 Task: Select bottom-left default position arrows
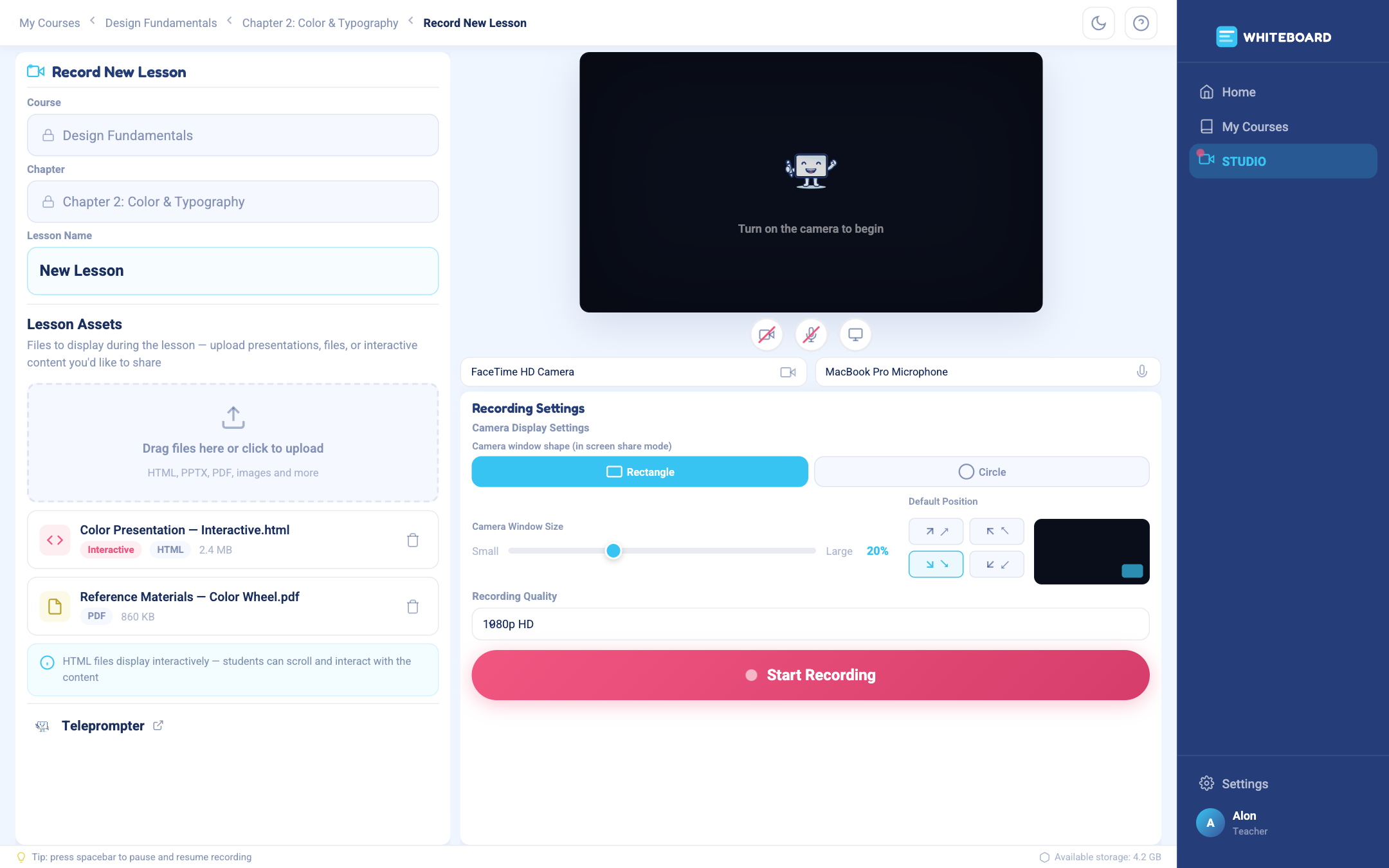tap(996, 564)
